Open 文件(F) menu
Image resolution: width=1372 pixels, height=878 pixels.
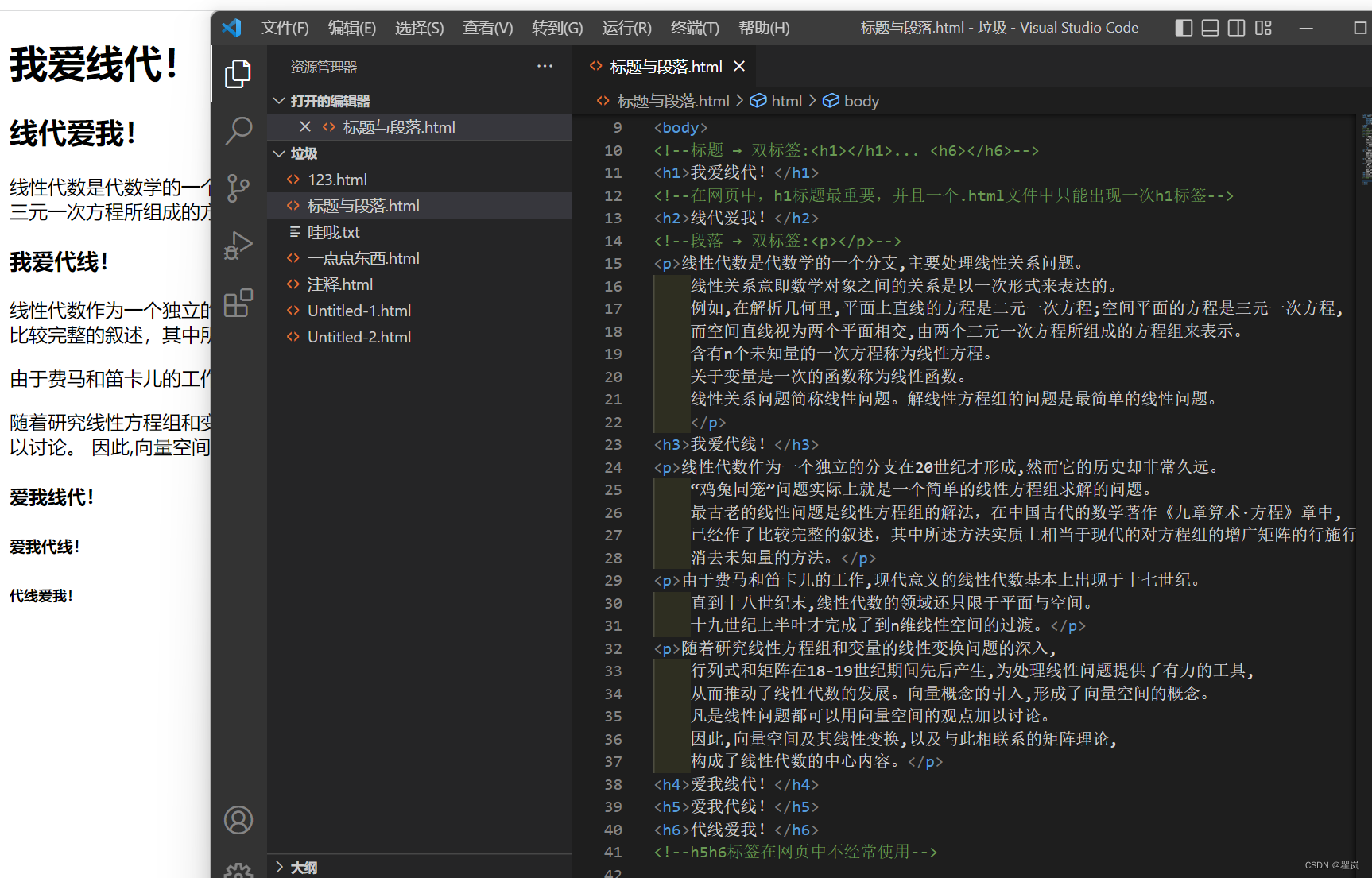click(x=285, y=28)
